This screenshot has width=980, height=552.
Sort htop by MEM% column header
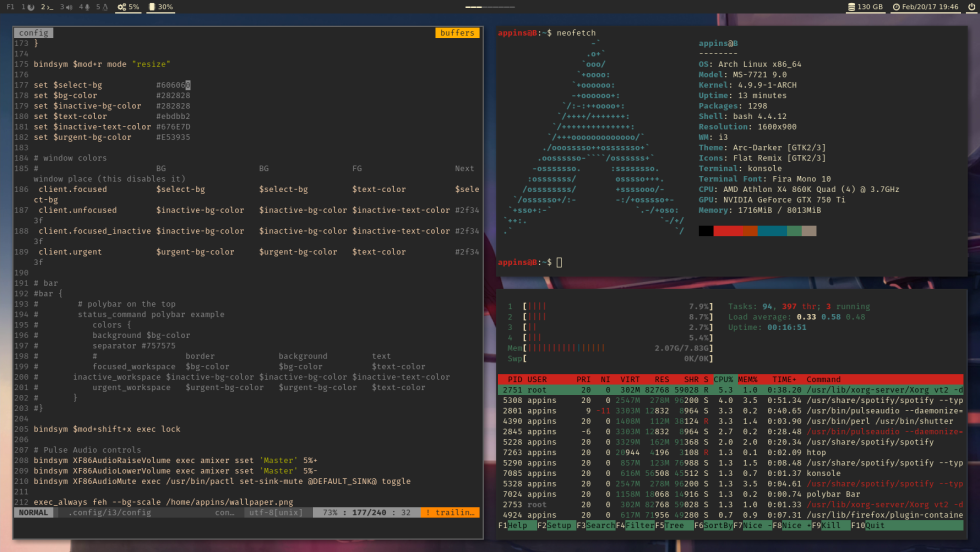coord(748,379)
